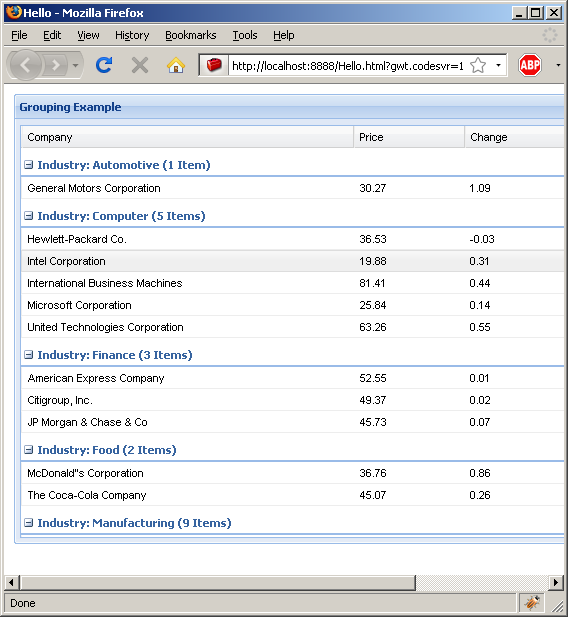
Task: Open the history dropdown beside the Forward button
Action: click(x=76, y=65)
